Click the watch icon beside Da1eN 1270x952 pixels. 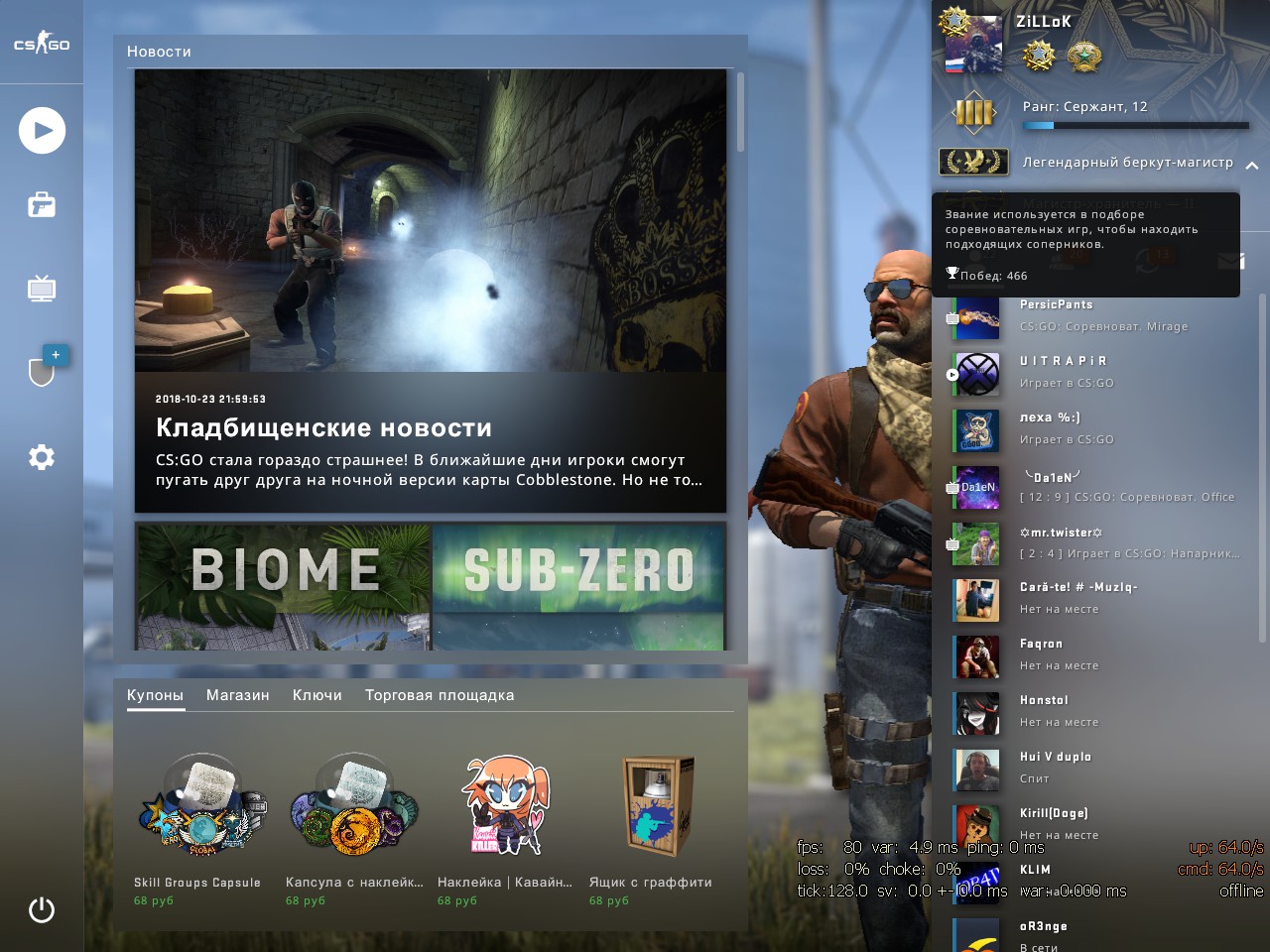click(x=952, y=488)
